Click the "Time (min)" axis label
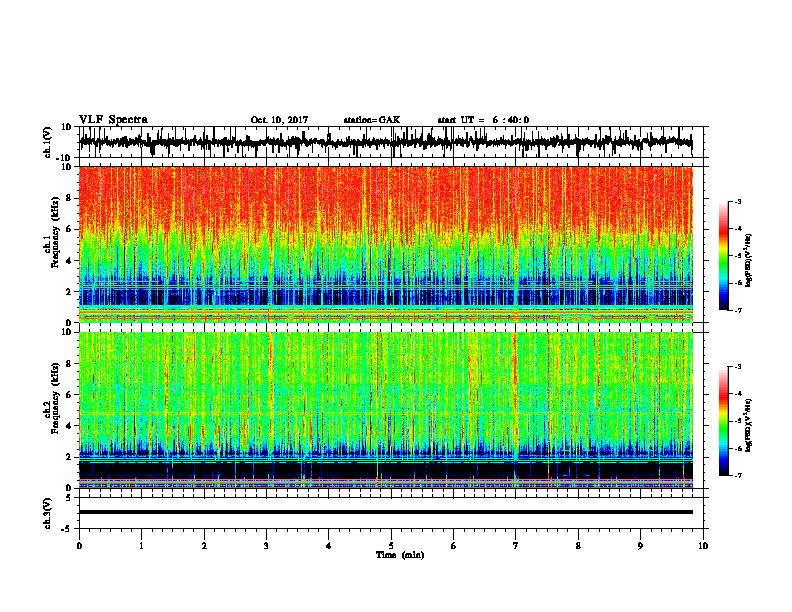The width and height of the screenshot is (792, 612). click(400, 555)
